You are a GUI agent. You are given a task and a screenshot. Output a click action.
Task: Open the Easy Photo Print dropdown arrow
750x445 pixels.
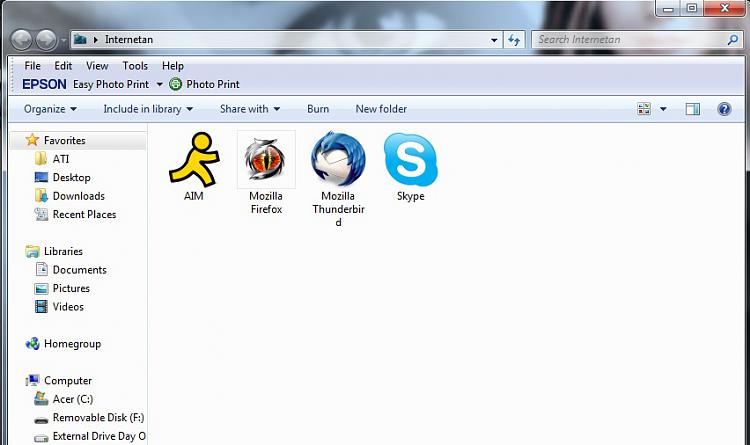tap(159, 85)
